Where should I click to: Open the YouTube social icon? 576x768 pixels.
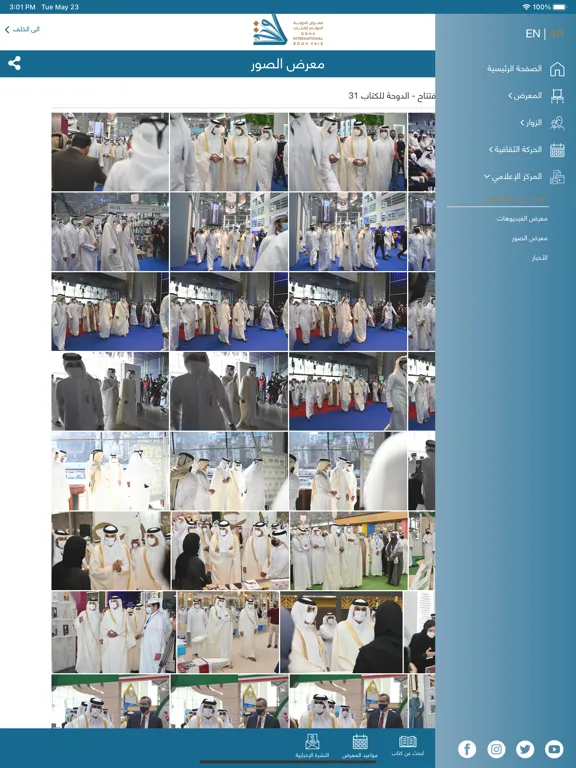coord(554,749)
